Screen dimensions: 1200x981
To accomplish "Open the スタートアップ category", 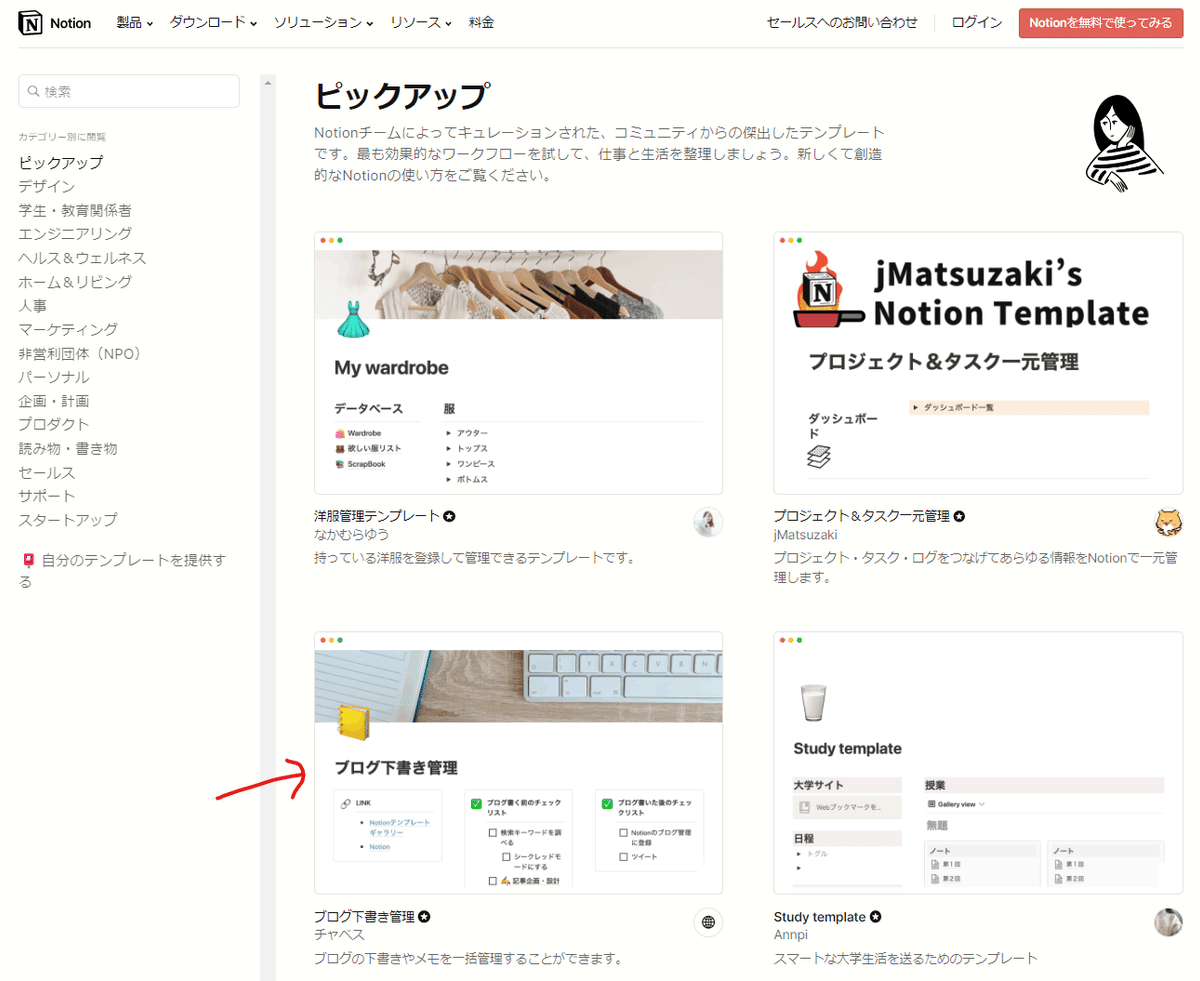I will 68,520.
